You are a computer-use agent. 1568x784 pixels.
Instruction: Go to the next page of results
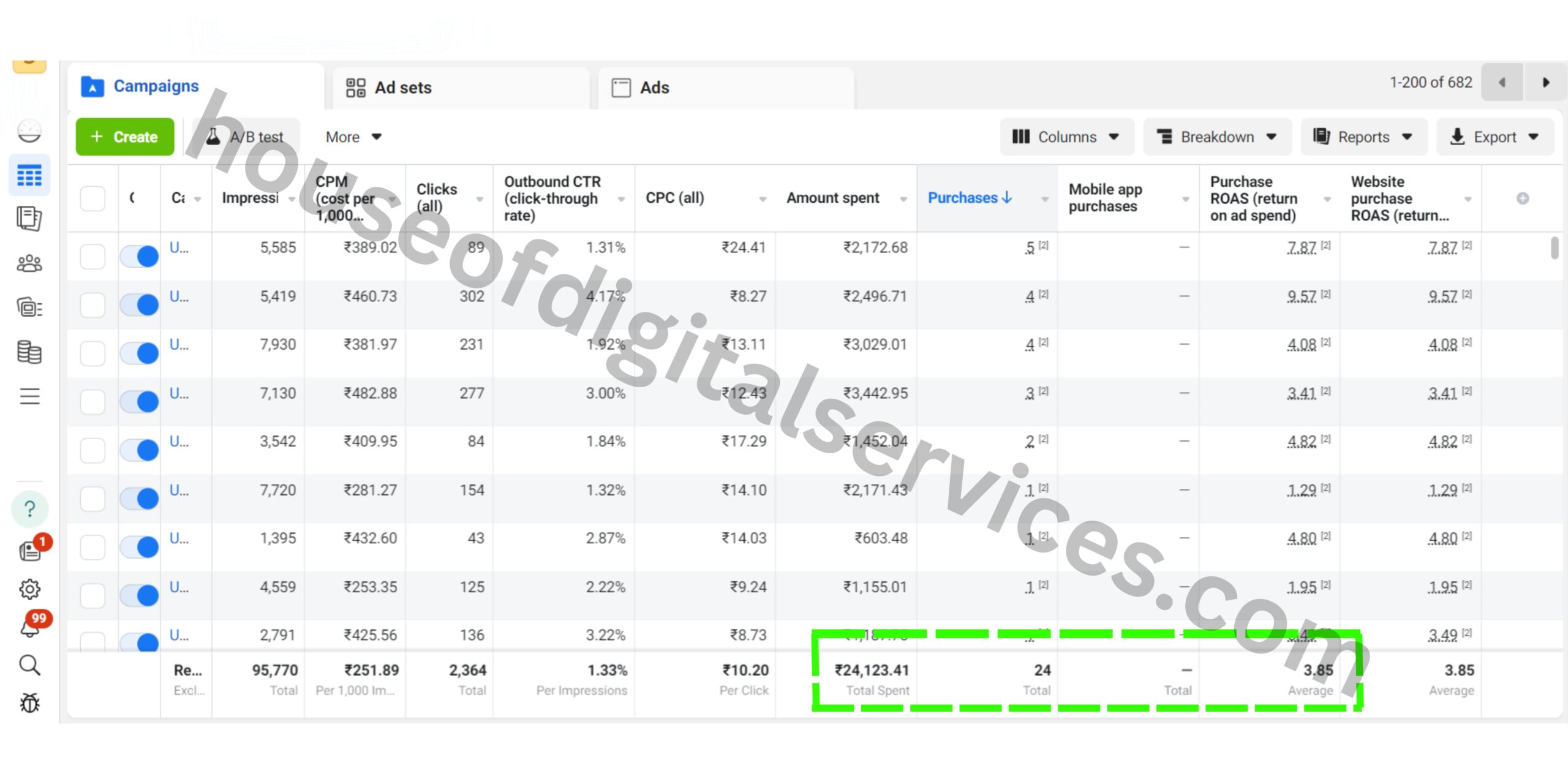coord(1545,83)
